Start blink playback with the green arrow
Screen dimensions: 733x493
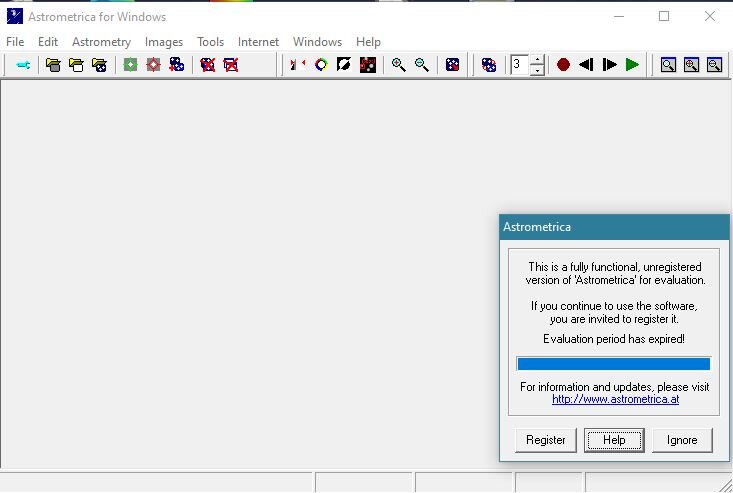tap(632, 65)
